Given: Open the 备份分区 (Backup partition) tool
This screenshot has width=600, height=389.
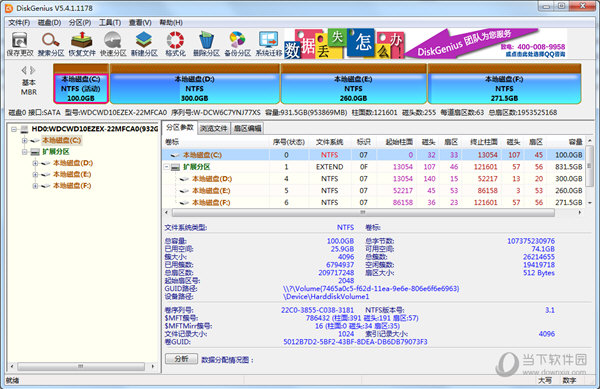Looking at the screenshot, I should click(x=238, y=44).
